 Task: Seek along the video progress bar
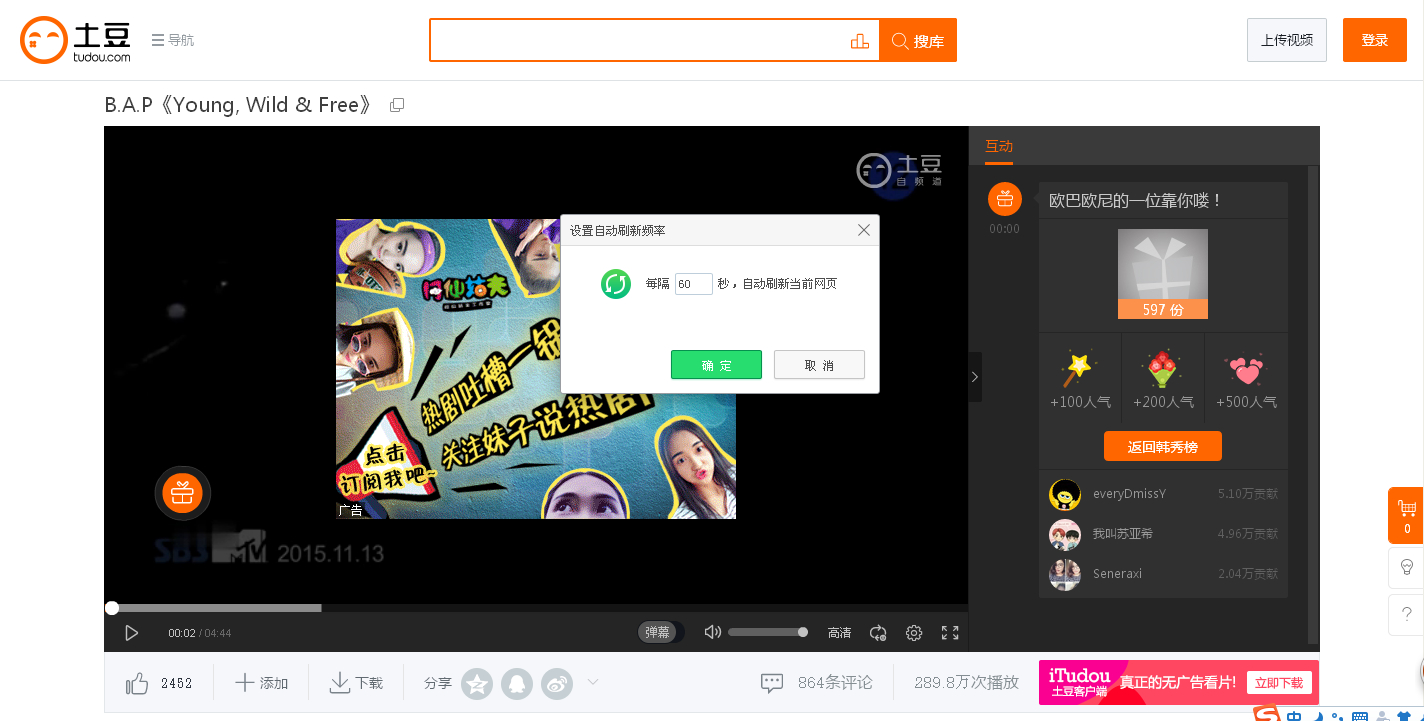pyautogui.click(x=536, y=608)
